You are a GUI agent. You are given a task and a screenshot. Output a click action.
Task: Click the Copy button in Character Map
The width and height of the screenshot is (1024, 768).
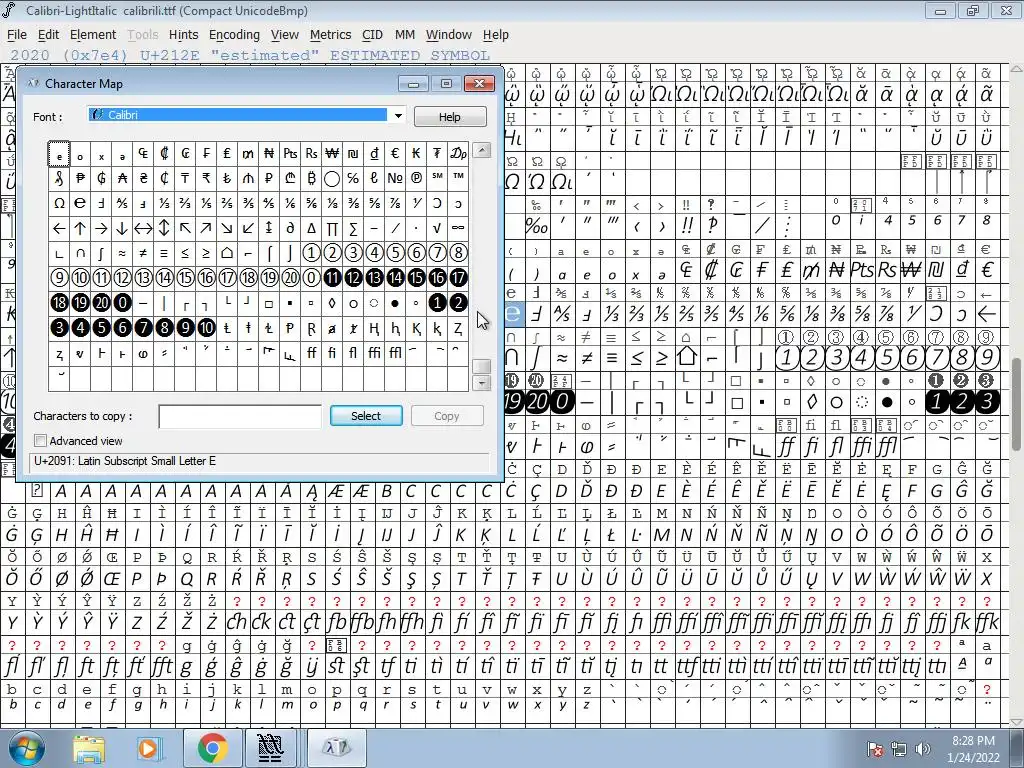tap(447, 416)
